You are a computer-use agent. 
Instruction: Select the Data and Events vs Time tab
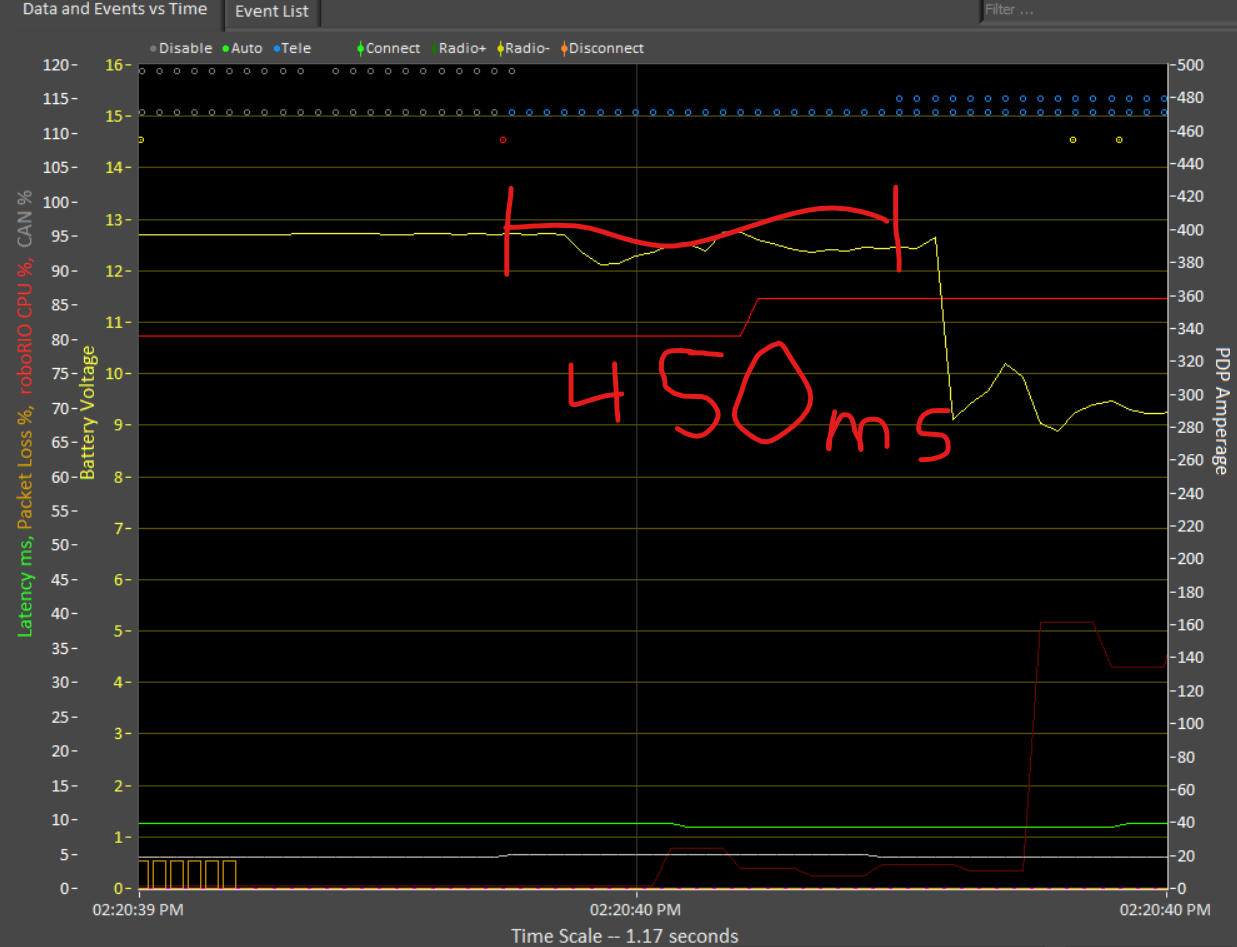114,10
